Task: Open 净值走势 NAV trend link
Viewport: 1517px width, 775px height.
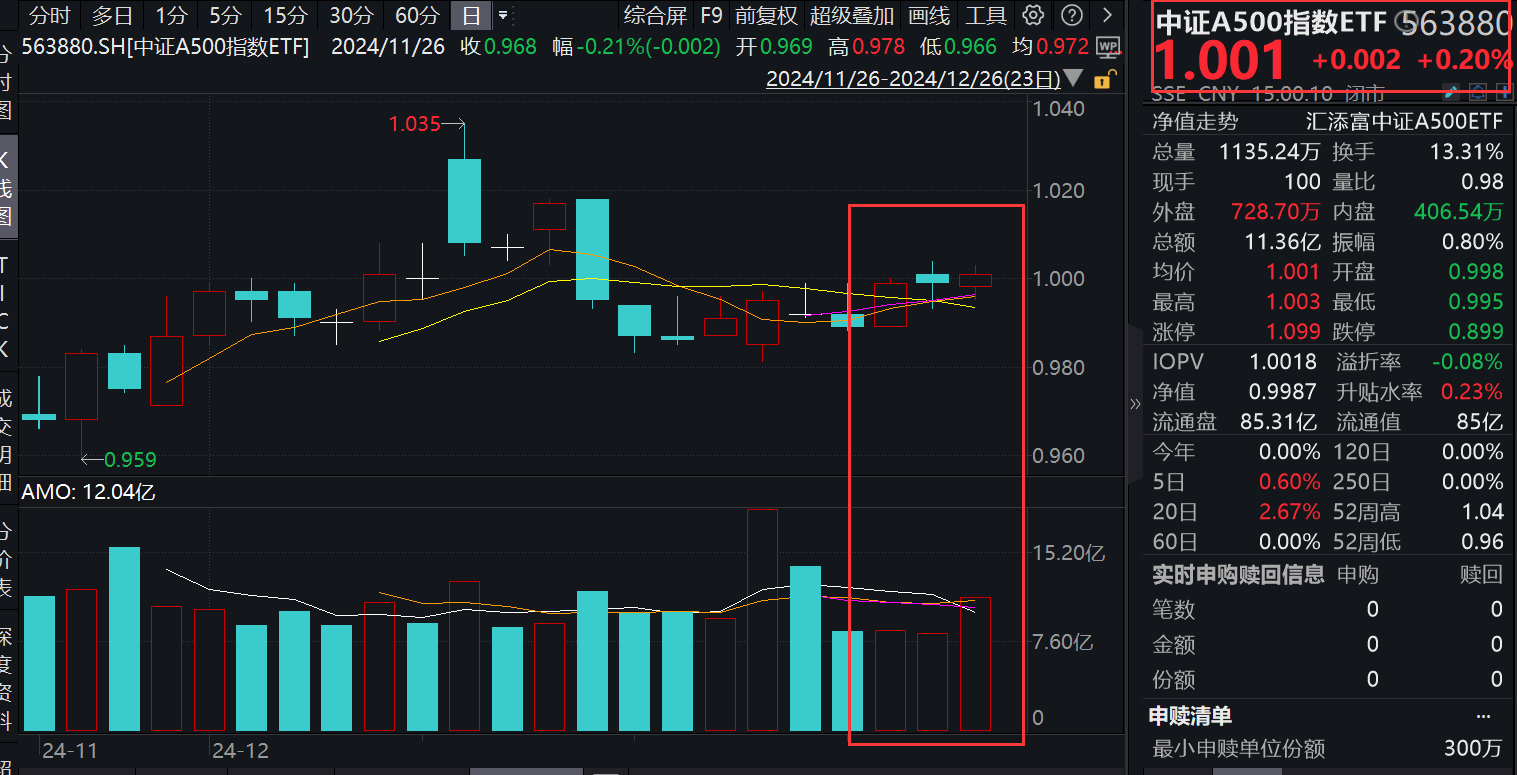Action: coord(1195,122)
